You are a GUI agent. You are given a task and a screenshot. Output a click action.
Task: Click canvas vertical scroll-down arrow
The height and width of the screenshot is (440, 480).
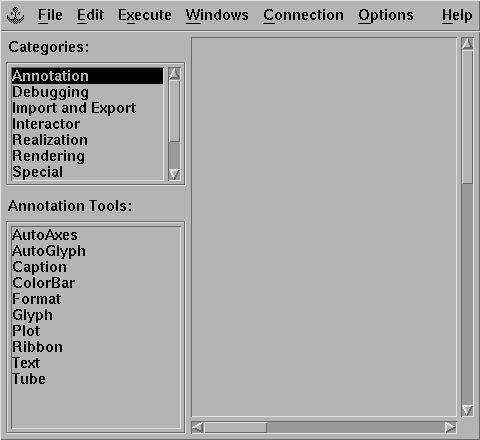[x=467, y=410]
